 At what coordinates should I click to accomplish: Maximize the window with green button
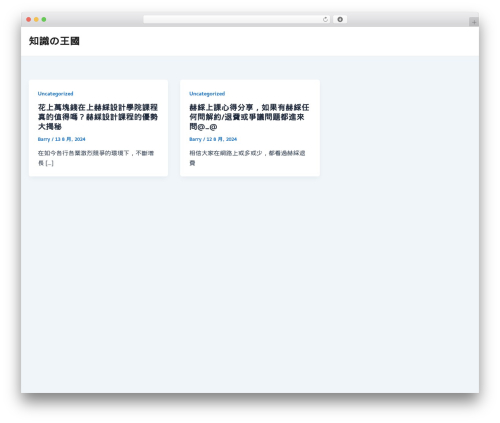[x=44, y=20]
